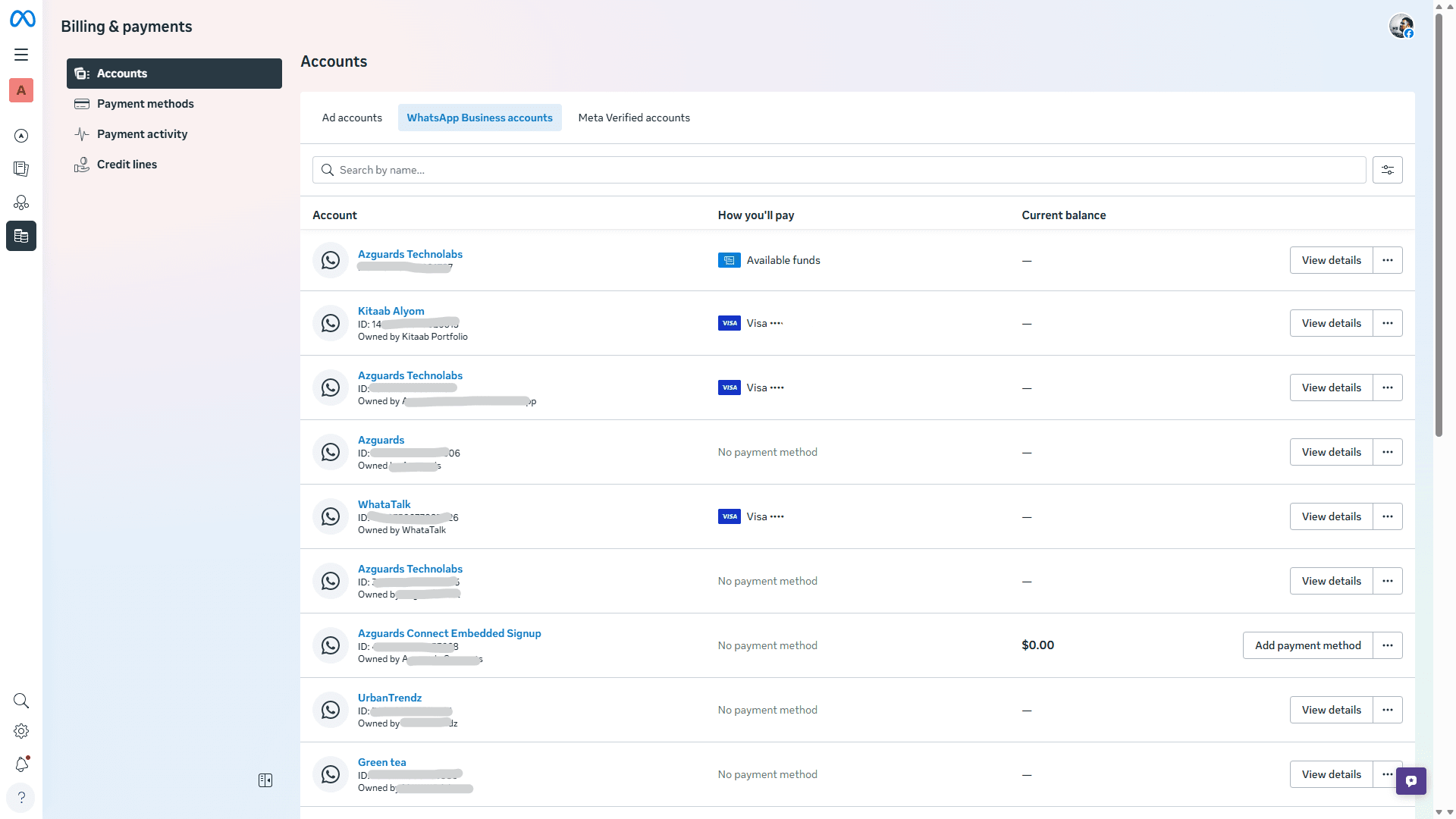
Task: View details for WhataTalk account
Action: [1331, 516]
